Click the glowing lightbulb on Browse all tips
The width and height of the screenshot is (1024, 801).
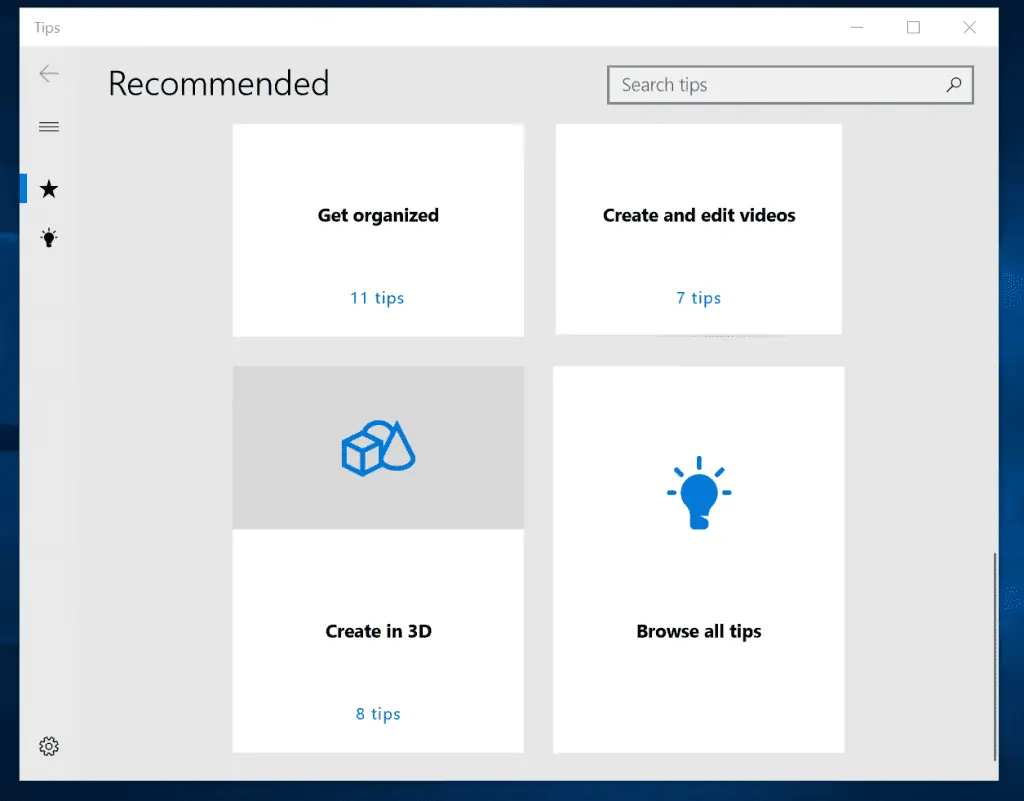[x=698, y=492]
